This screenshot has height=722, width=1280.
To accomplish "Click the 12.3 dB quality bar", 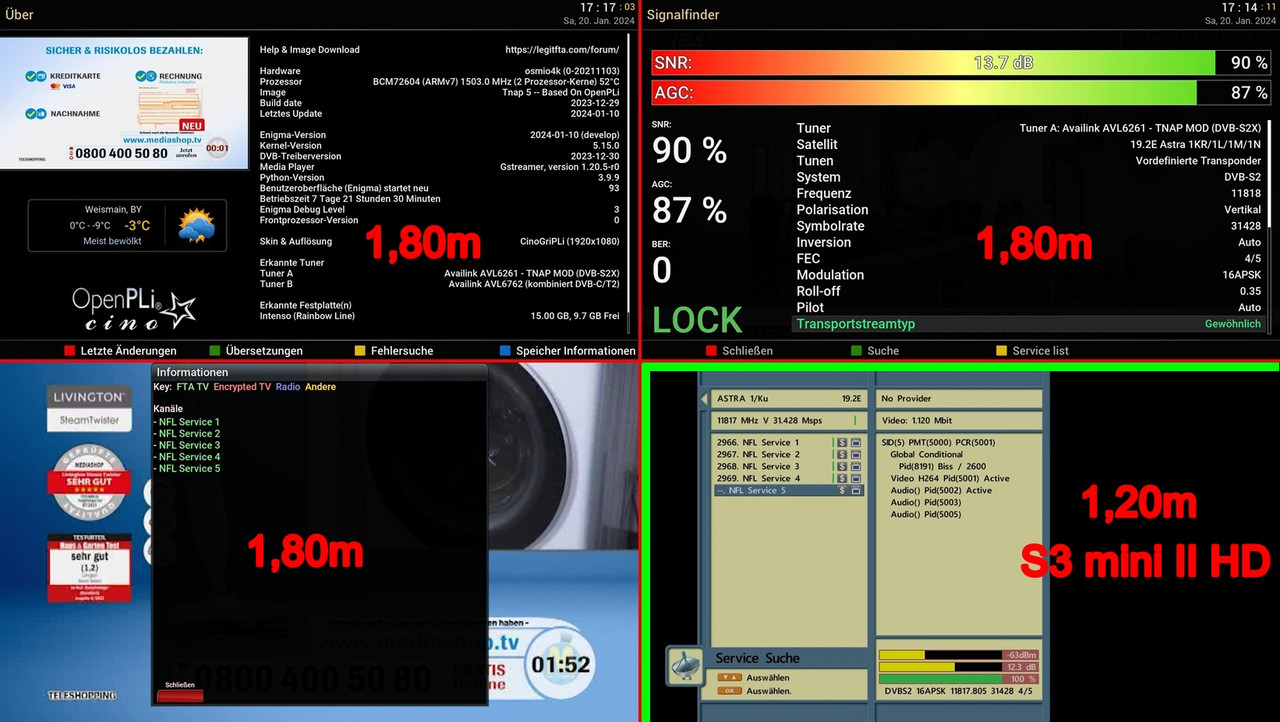I will tap(958, 667).
